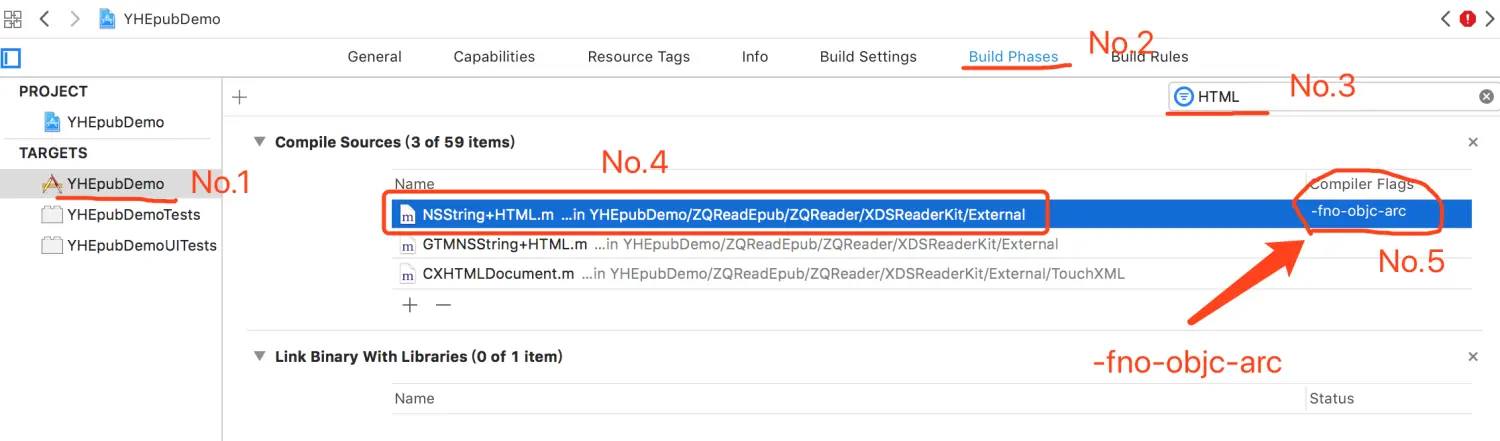The image size is (1500, 441).
Task: Click the YHEpubDemoUITests target bundle icon
Action: pos(51,245)
